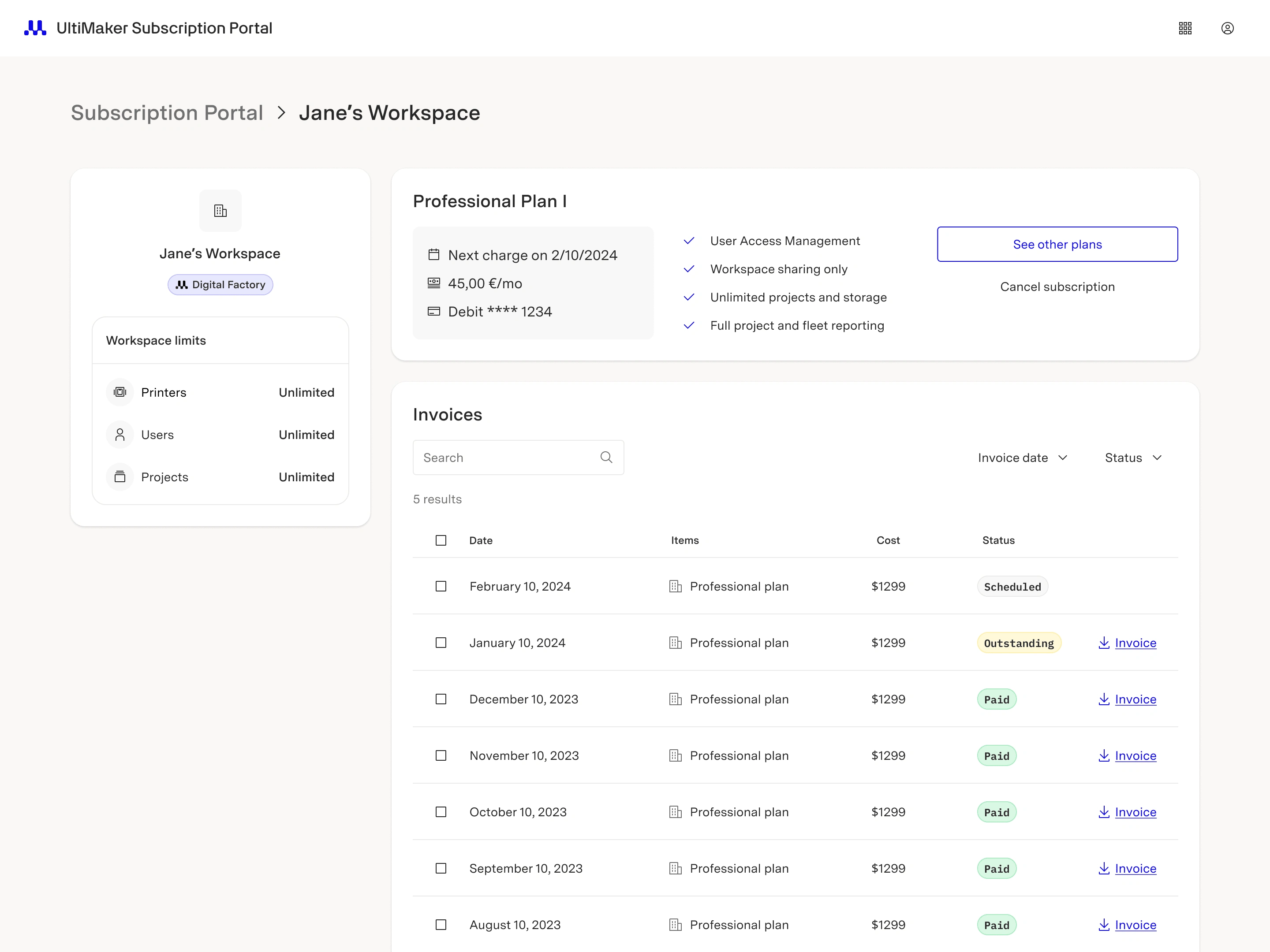
Task: Click the printers icon in workspace limits
Action: 120,392
